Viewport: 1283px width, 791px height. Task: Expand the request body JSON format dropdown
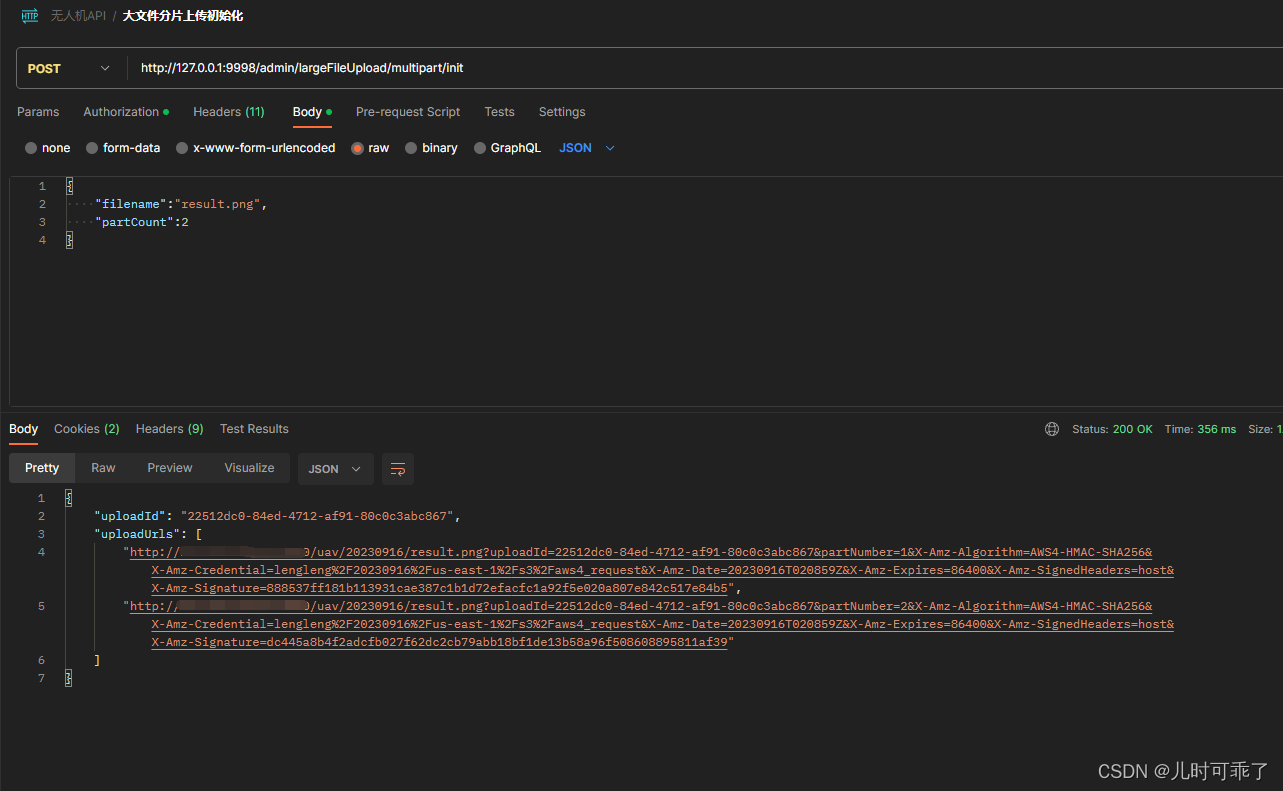[587, 148]
